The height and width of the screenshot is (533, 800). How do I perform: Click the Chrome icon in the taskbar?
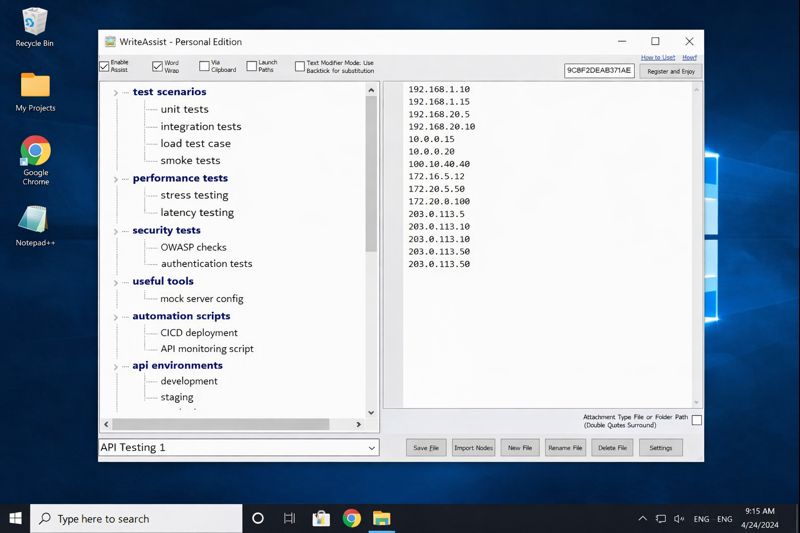[351, 518]
